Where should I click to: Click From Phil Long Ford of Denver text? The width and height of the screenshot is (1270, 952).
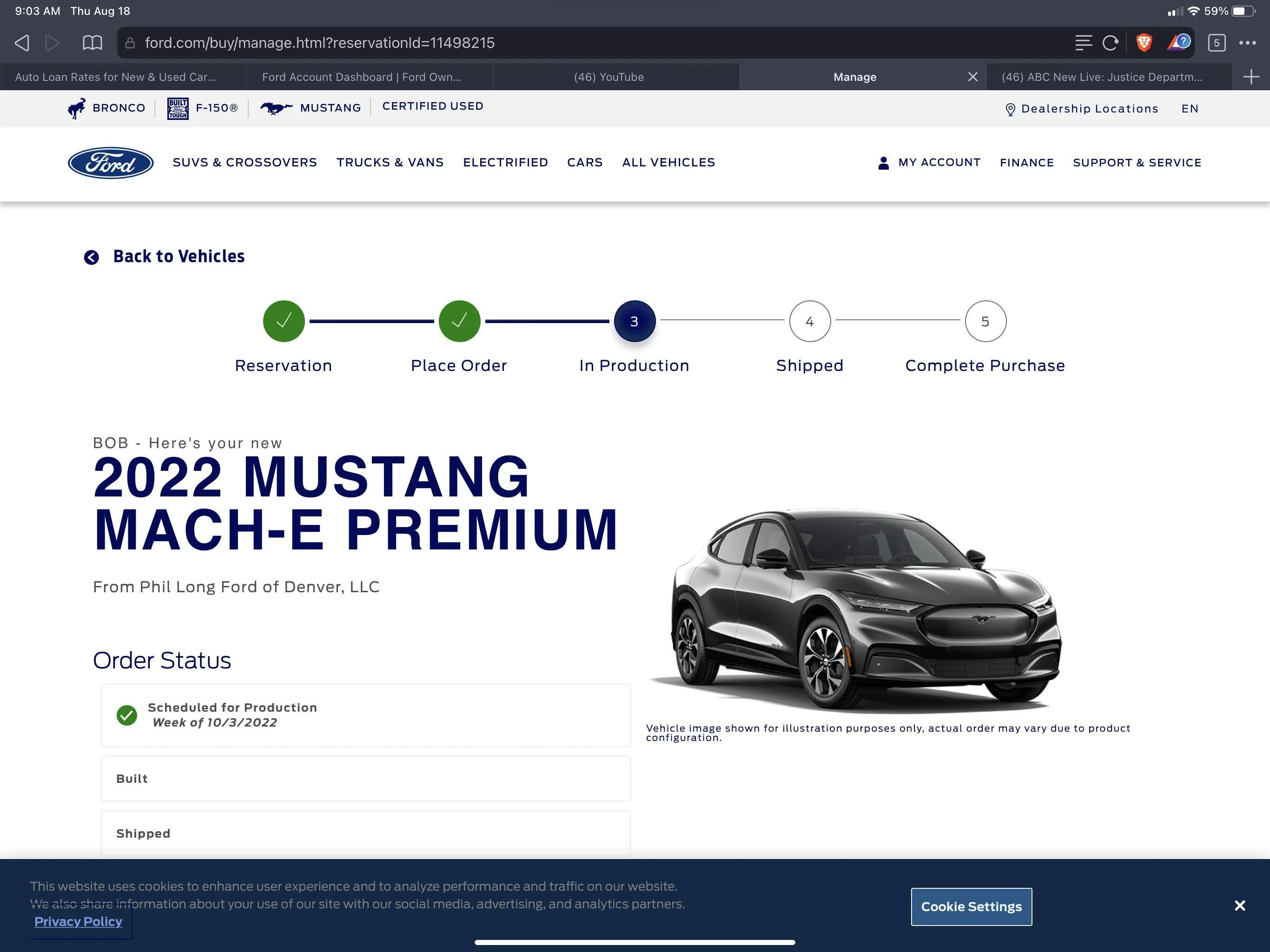[x=236, y=587]
